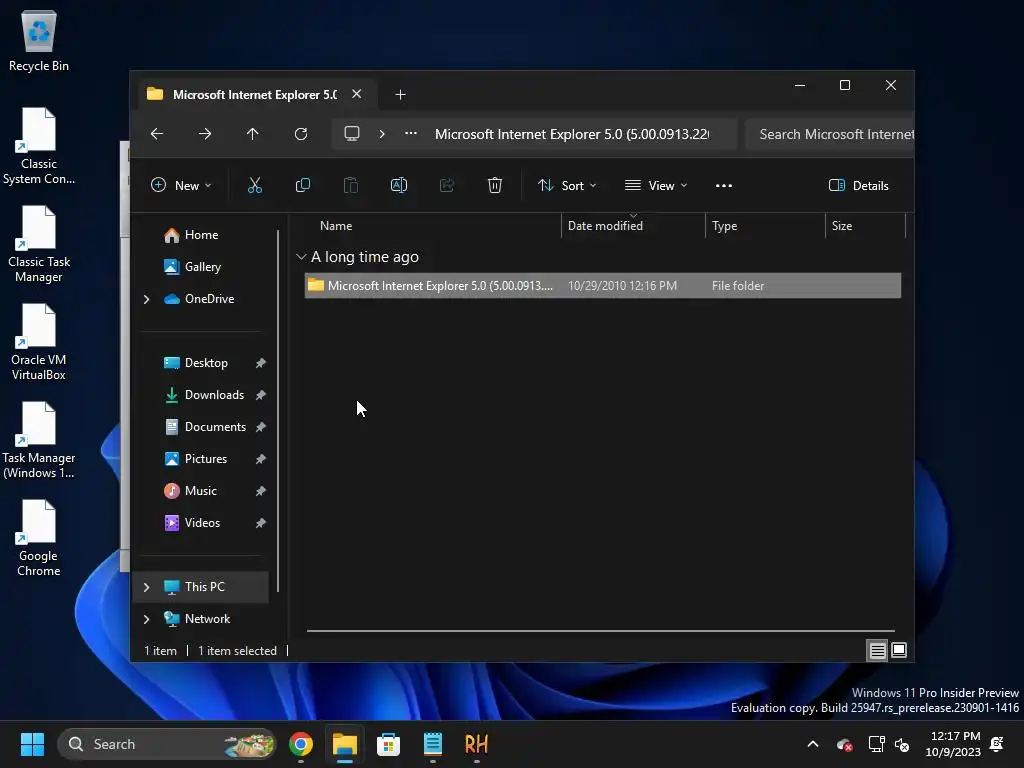Image resolution: width=1024 pixels, height=768 pixels.
Task: Open the clock showing 12:17 PM
Action: [953, 744]
